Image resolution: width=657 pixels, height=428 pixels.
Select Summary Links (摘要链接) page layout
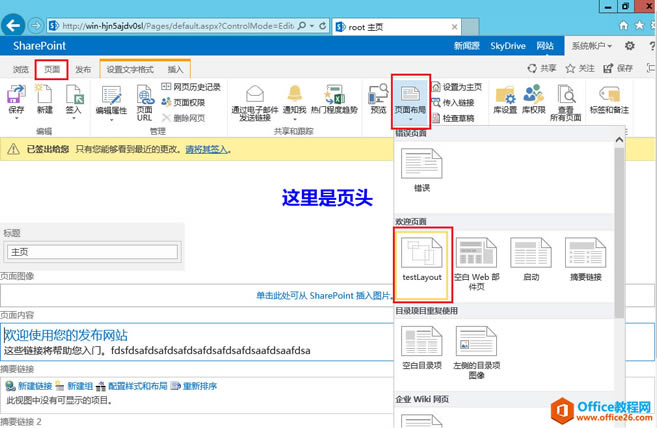pos(585,259)
